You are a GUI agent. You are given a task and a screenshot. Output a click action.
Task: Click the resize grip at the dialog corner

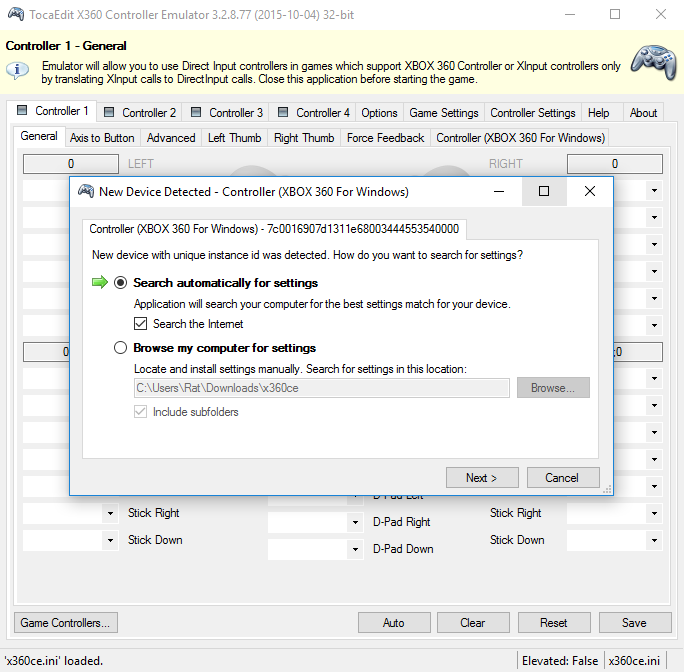coord(606,489)
